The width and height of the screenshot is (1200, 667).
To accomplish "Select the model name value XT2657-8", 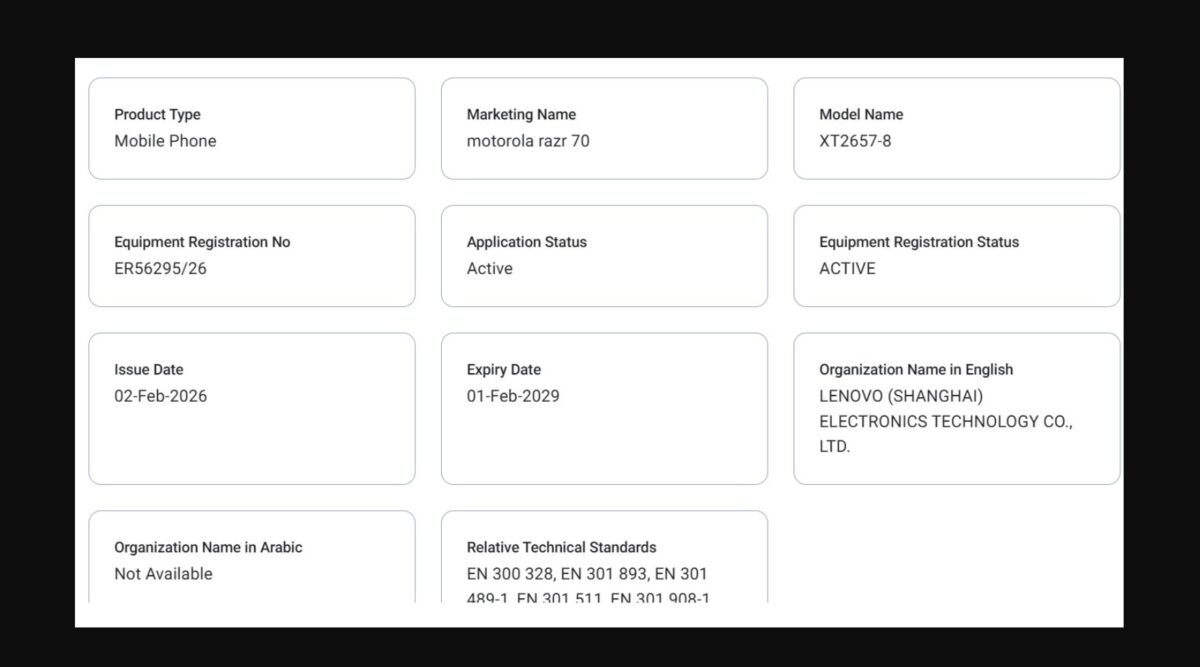I will pyautogui.click(x=855, y=141).
